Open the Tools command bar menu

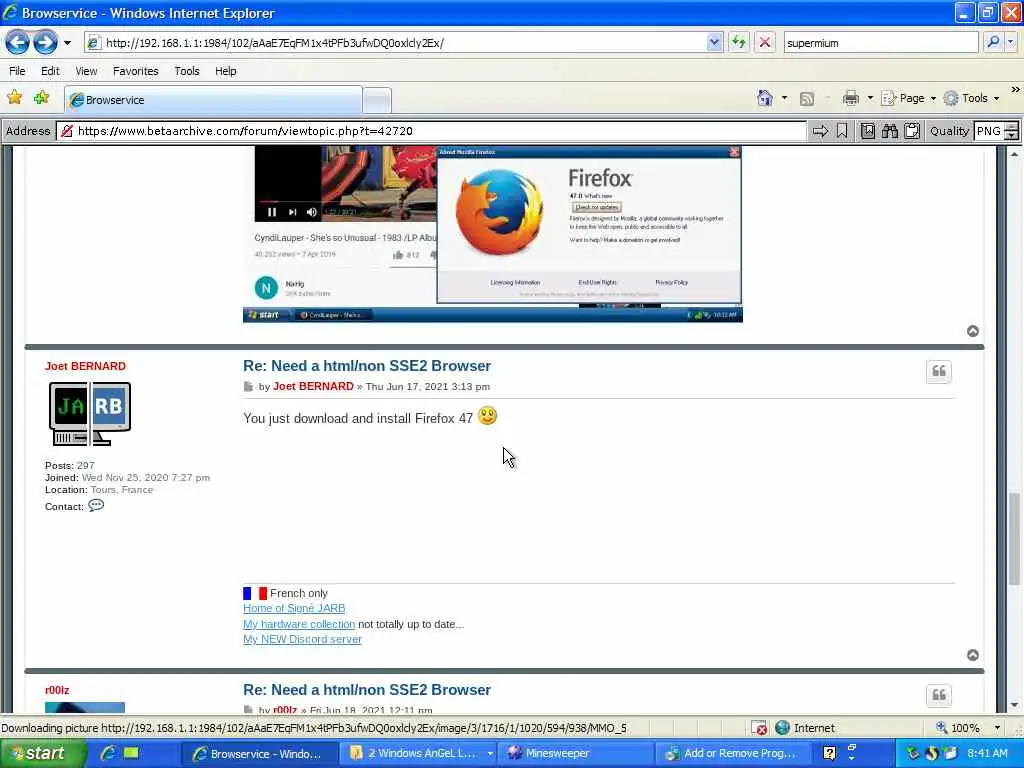pyautogui.click(x=971, y=99)
